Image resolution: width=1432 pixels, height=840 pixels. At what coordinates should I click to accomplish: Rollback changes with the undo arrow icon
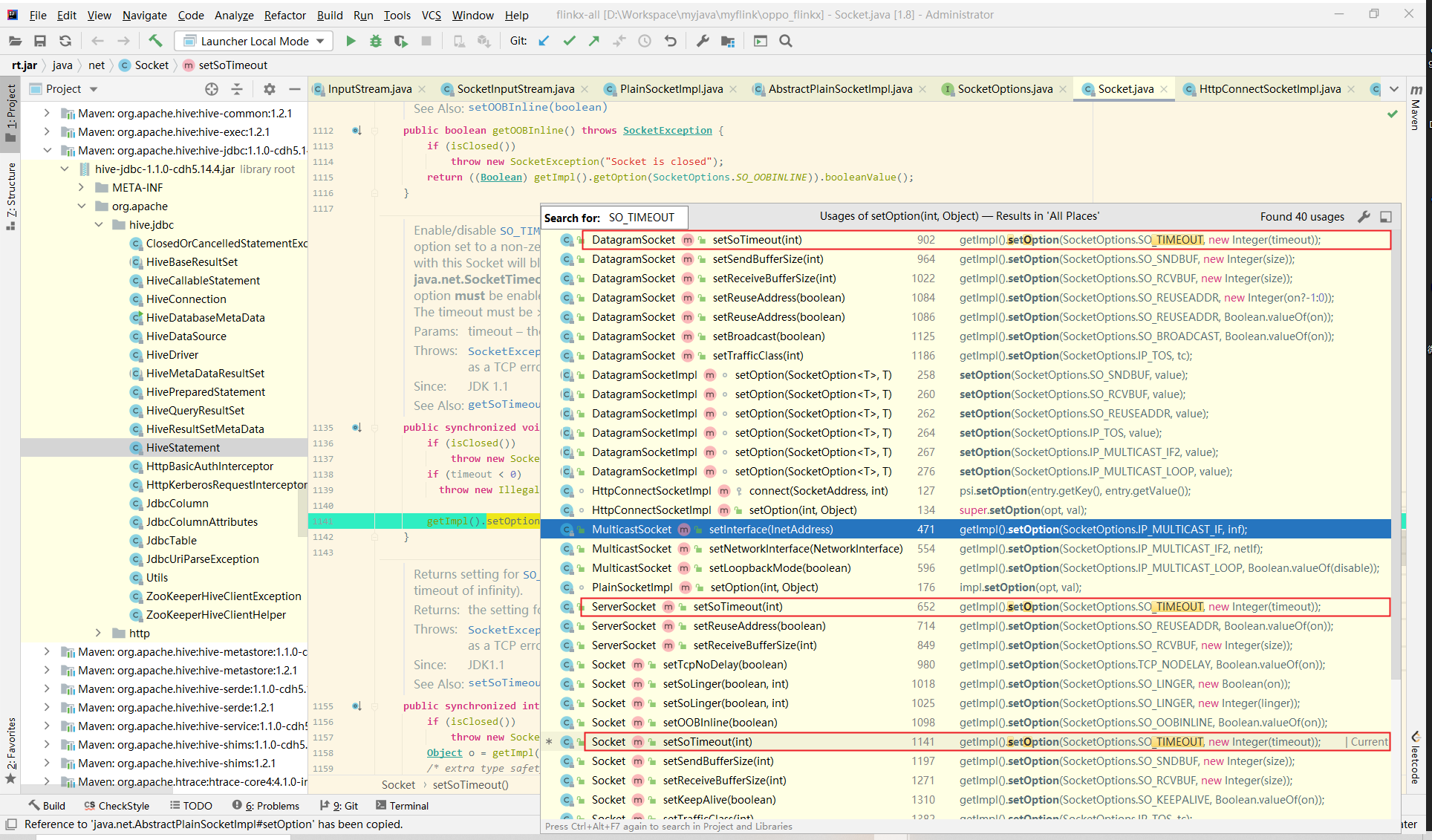tap(671, 42)
